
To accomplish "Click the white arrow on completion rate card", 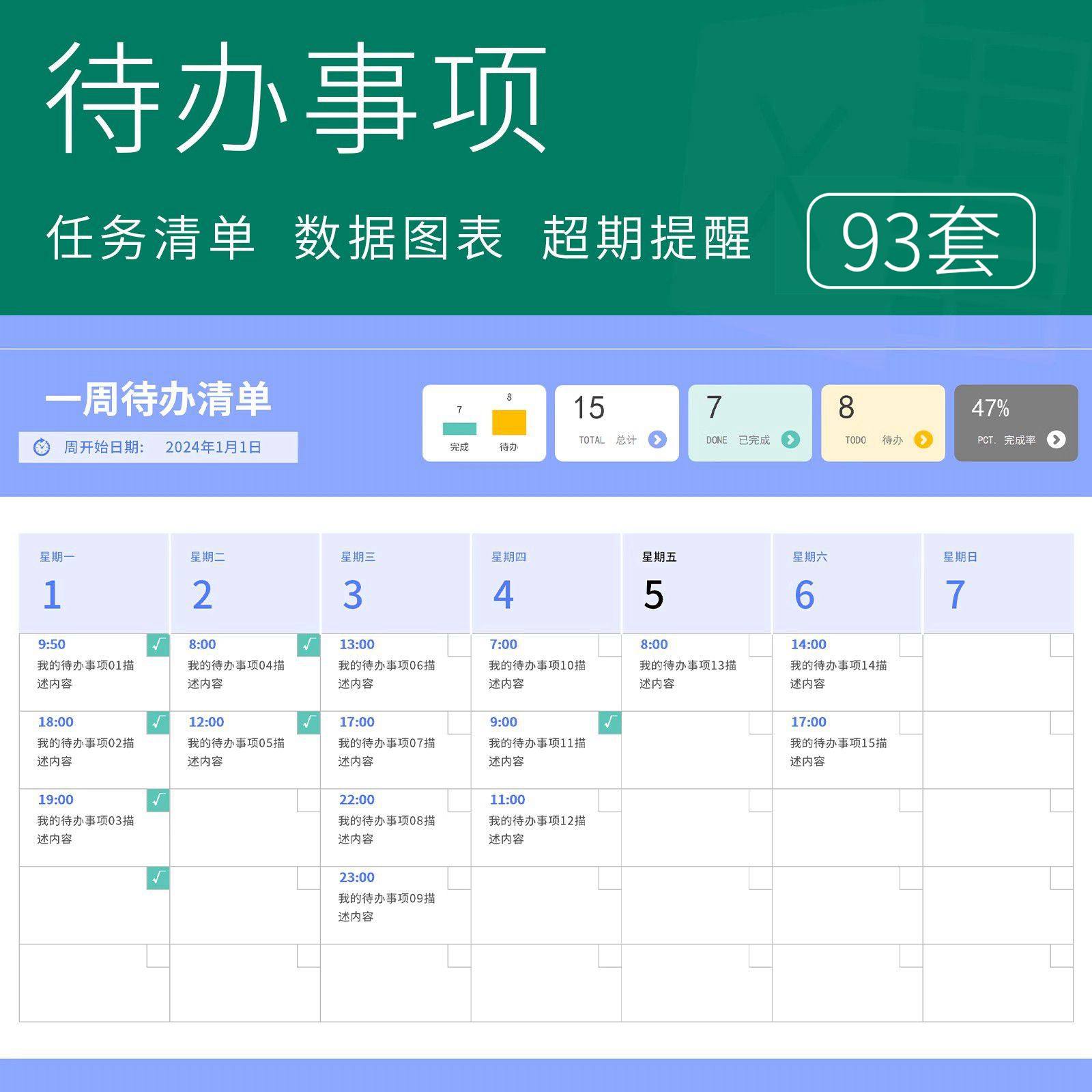I will pos(1056,440).
